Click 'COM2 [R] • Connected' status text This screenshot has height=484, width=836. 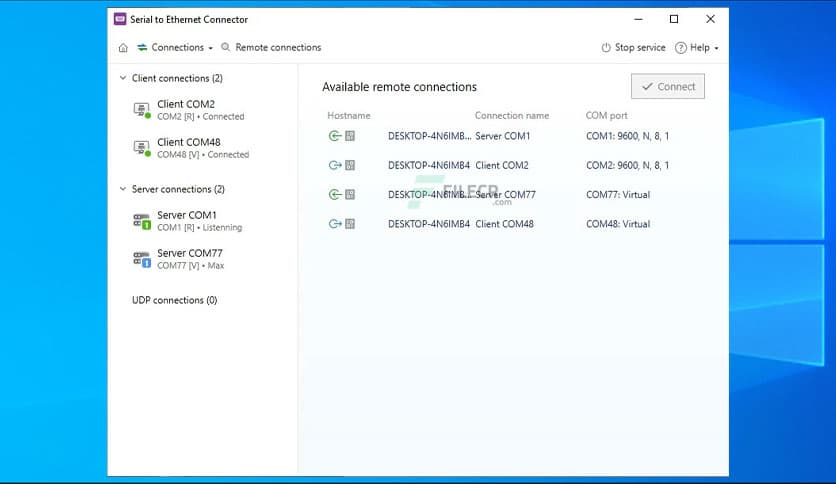click(x=200, y=117)
